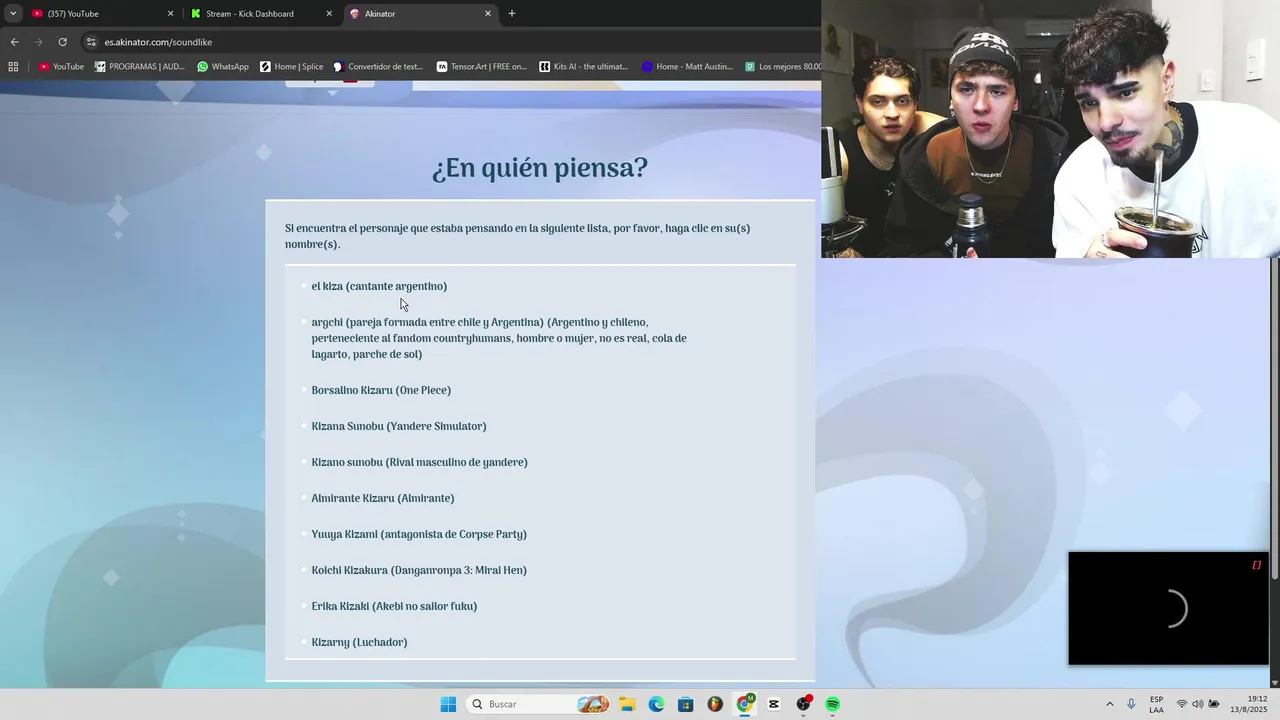Image resolution: width=1280 pixels, height=720 pixels.
Task: Open Chrome from the taskbar
Action: point(744,704)
